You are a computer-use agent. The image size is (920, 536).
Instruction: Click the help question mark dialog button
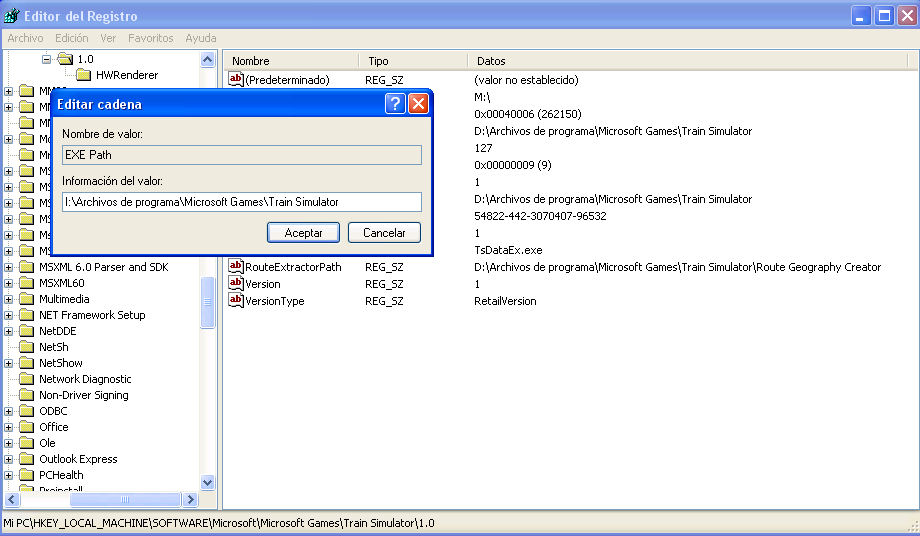point(395,103)
